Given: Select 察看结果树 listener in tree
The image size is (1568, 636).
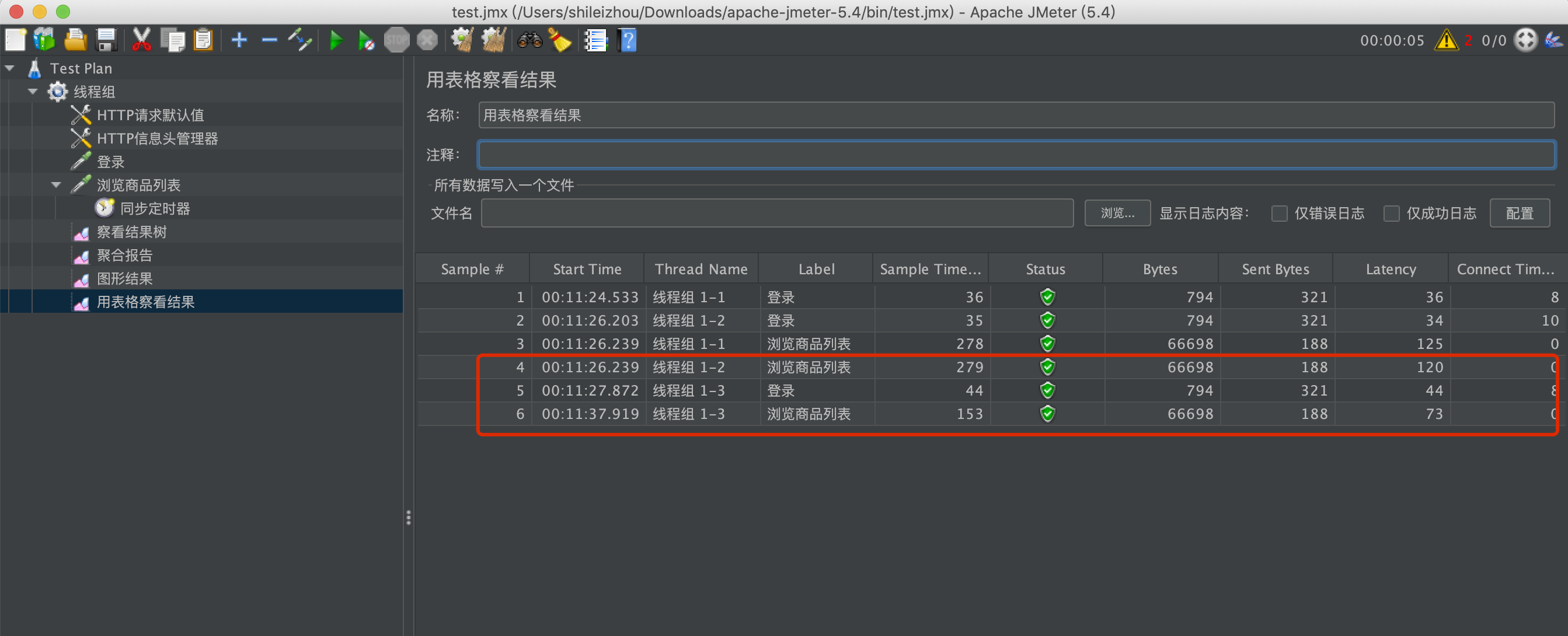Looking at the screenshot, I should point(131,232).
